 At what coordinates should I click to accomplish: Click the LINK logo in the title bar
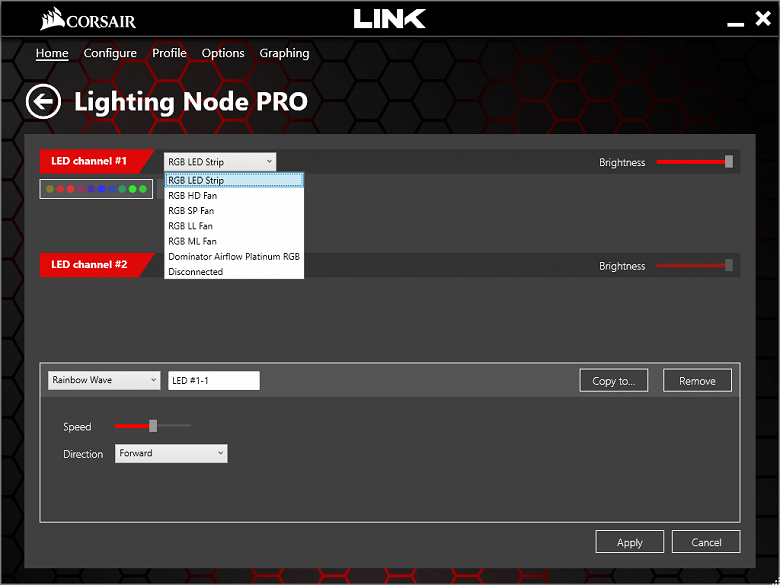tap(390, 18)
